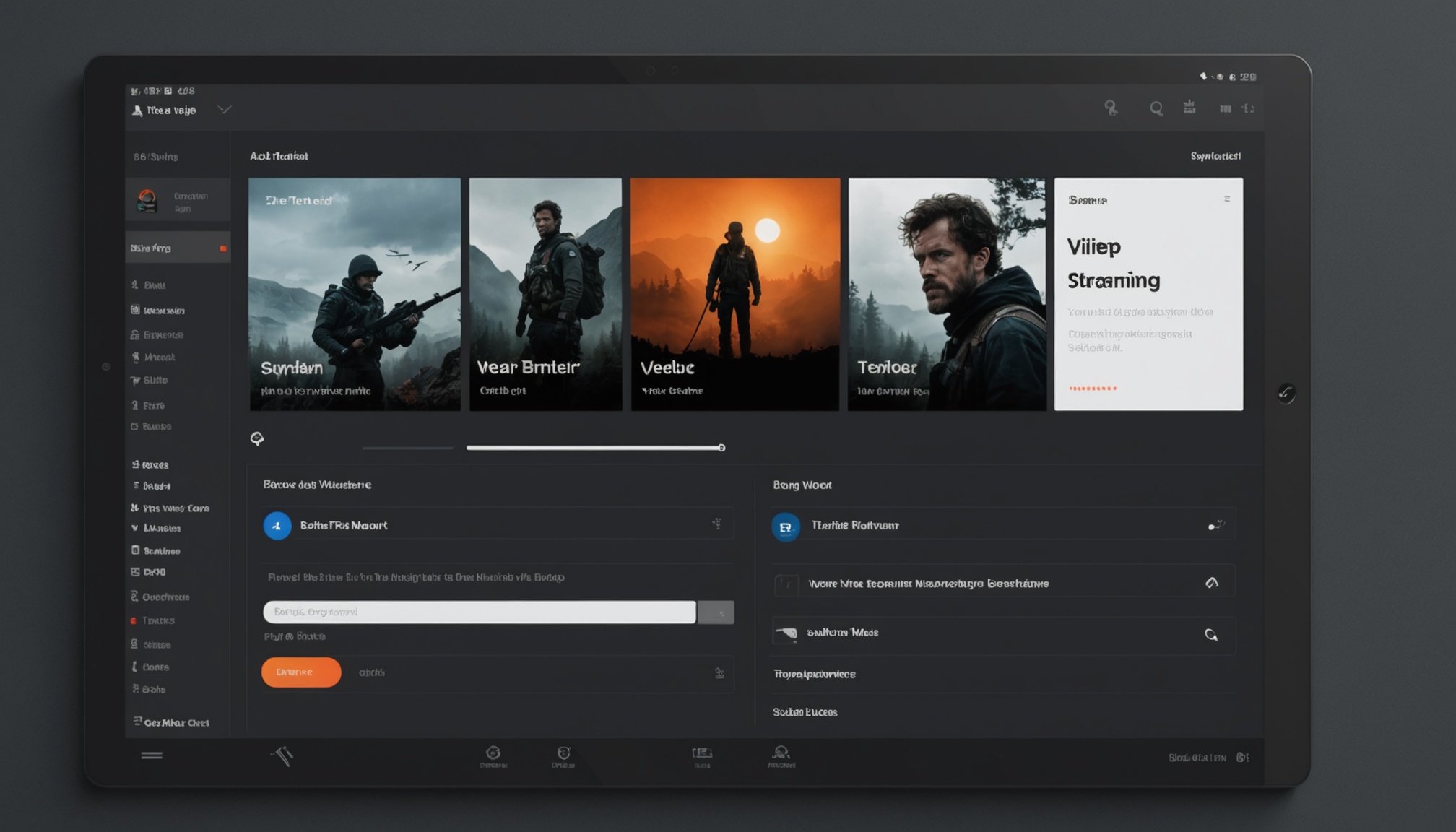Toggle the checkbox left of second right-panel row
The width and height of the screenshot is (1456, 832).
tap(786, 584)
